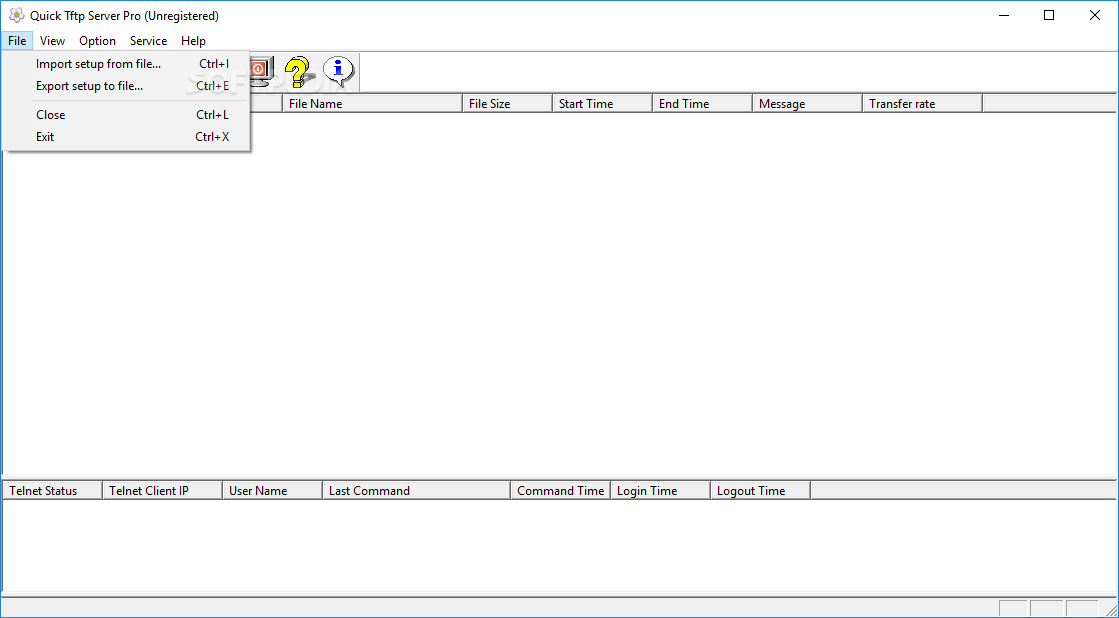Sort by File Name column header
The height and width of the screenshot is (618, 1119).
pyautogui.click(x=373, y=103)
